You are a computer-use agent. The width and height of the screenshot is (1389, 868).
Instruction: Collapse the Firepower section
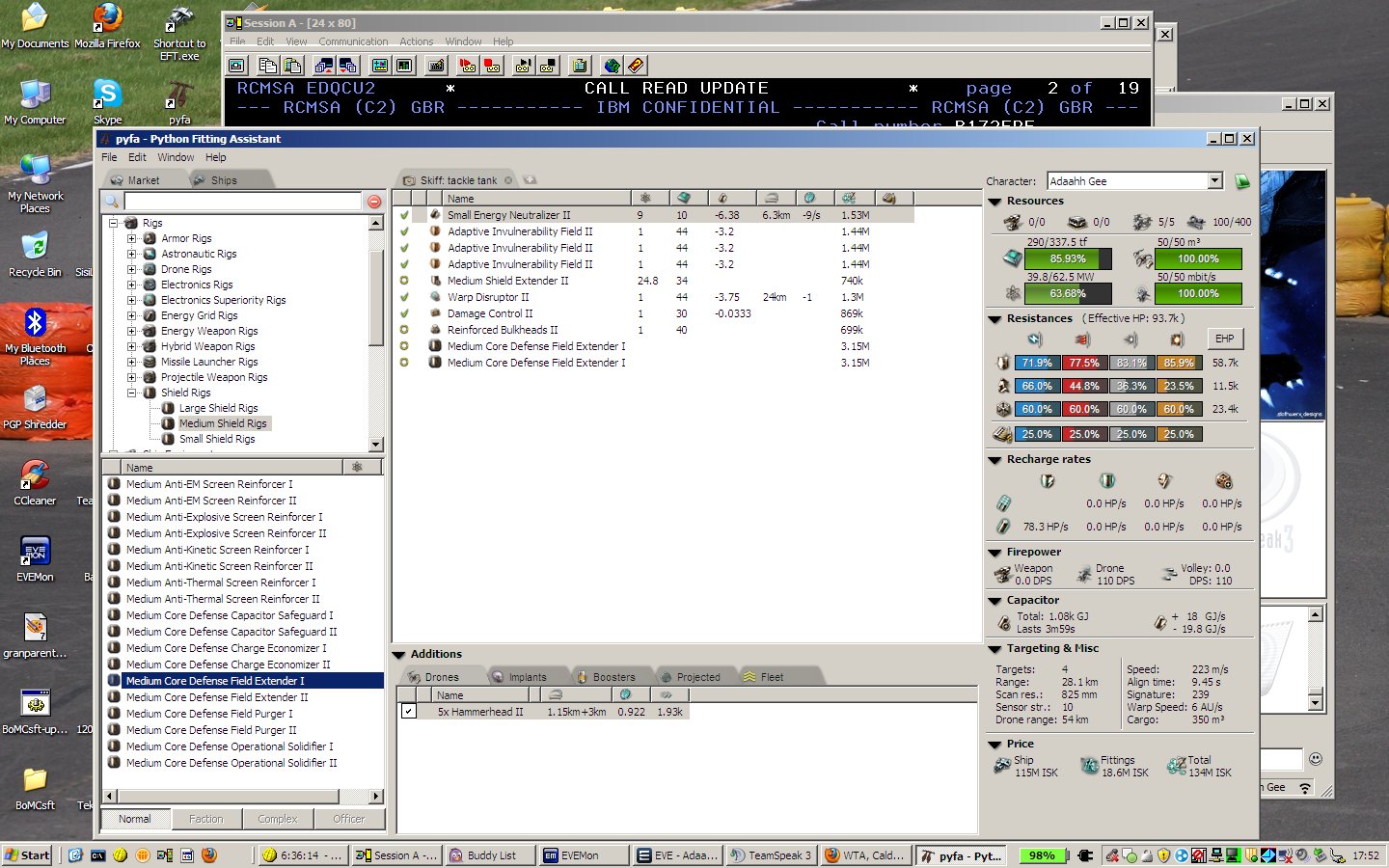tap(994, 553)
